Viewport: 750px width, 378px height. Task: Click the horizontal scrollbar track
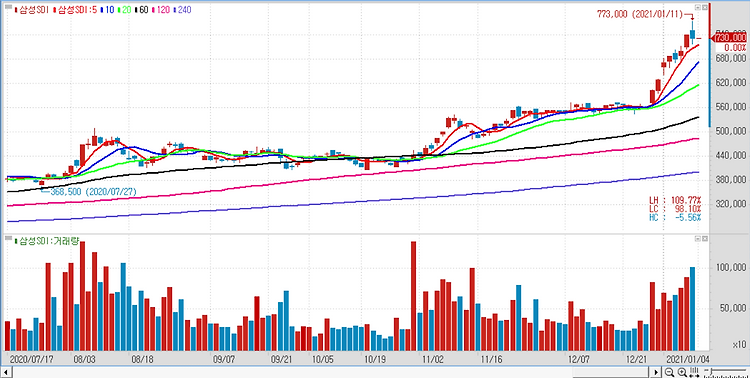[x=330, y=372]
